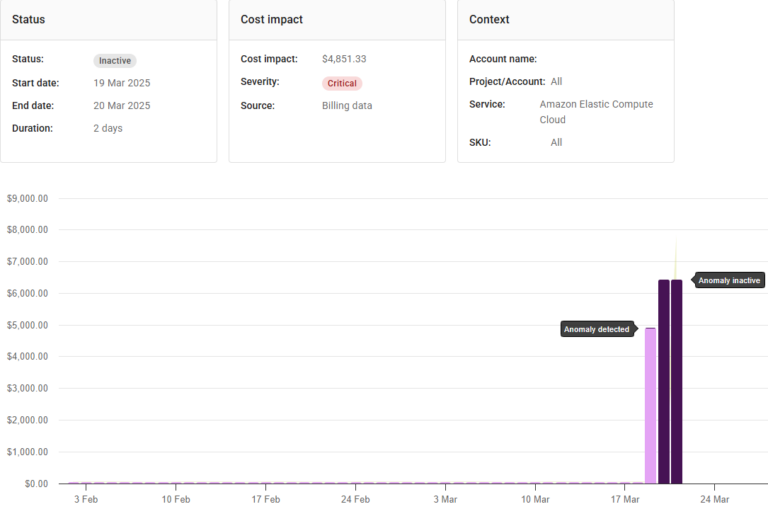This screenshot has width=768, height=509.
Task: Click the Inactive status badge
Action: [x=115, y=60]
